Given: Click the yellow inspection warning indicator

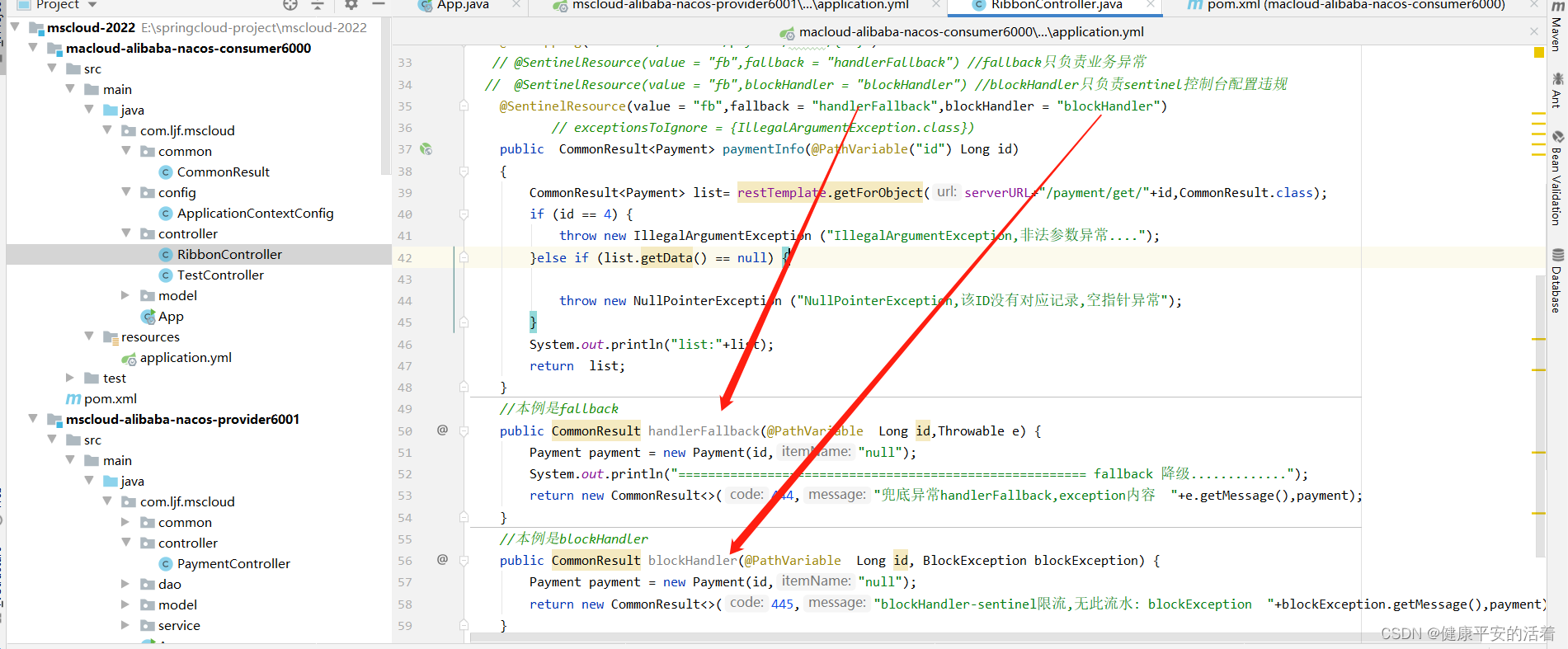Looking at the screenshot, I should click(x=1538, y=53).
